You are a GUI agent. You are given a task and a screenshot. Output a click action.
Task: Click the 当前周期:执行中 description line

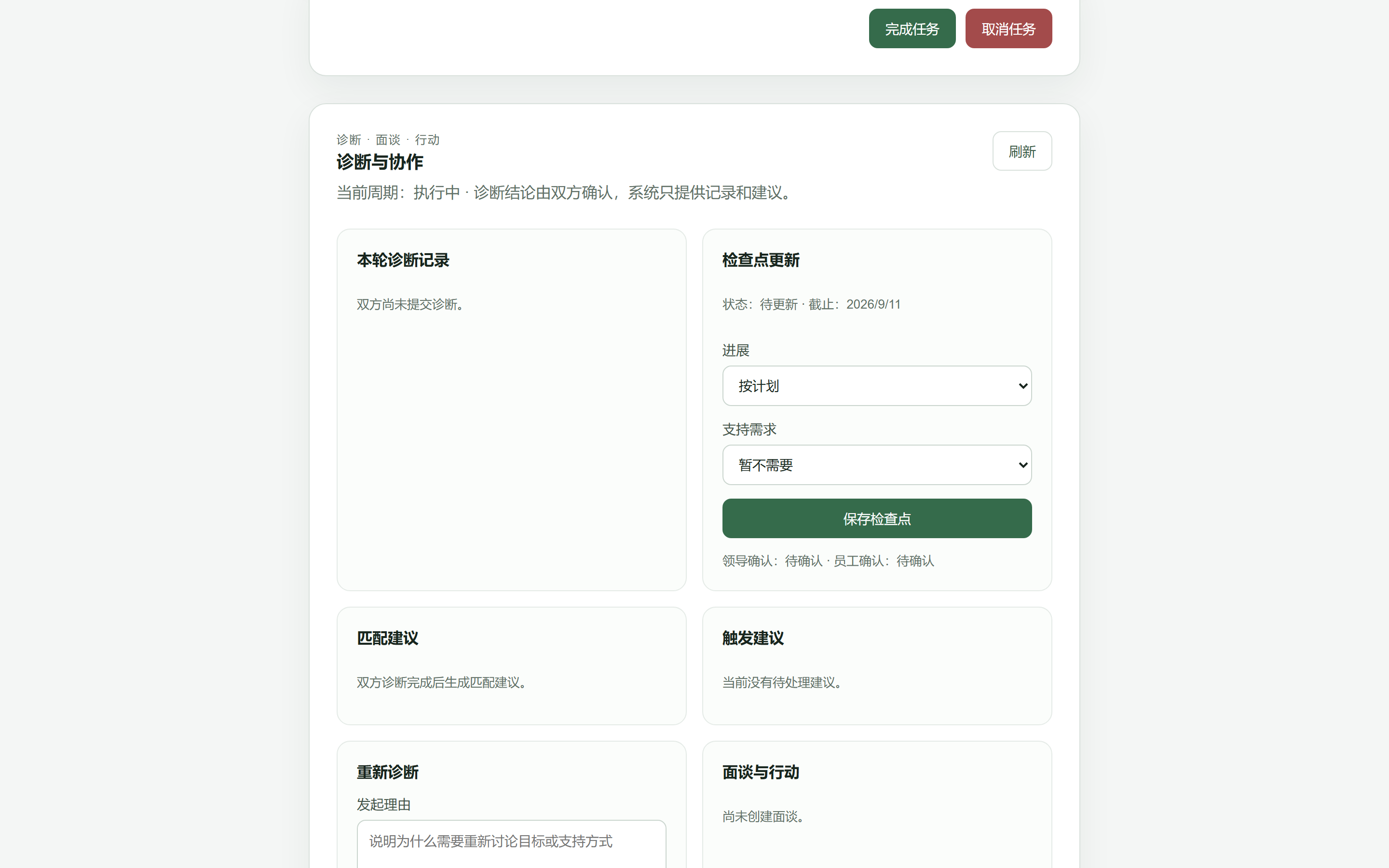point(564,192)
